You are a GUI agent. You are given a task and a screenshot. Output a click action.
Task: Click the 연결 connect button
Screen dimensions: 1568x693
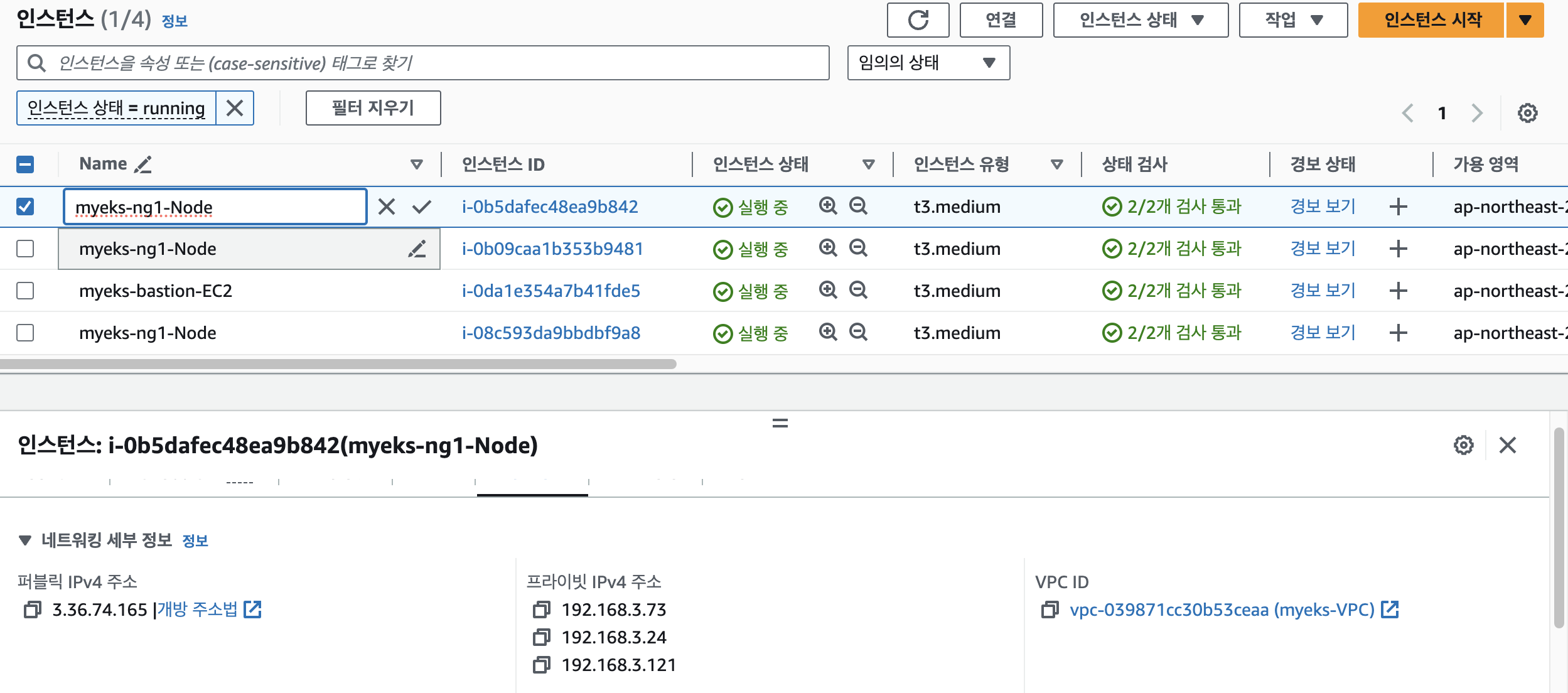pyautogui.click(x=1001, y=20)
